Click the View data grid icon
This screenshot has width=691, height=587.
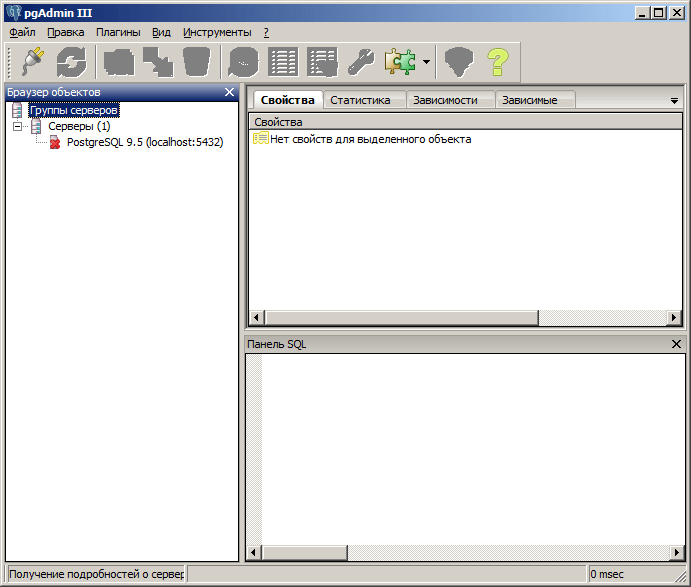point(283,62)
